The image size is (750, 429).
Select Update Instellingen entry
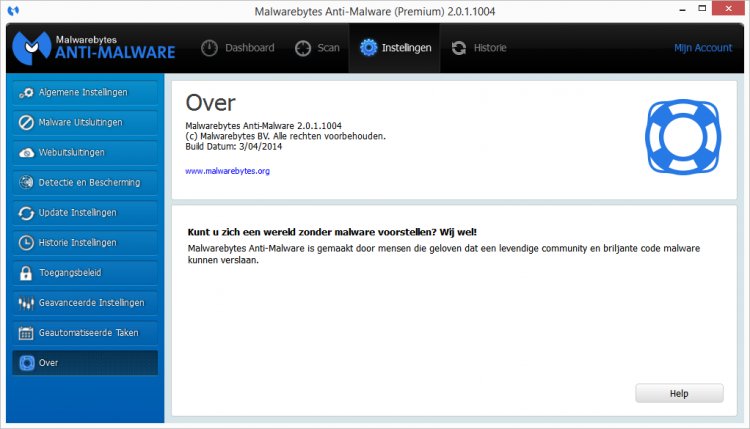[85, 212]
